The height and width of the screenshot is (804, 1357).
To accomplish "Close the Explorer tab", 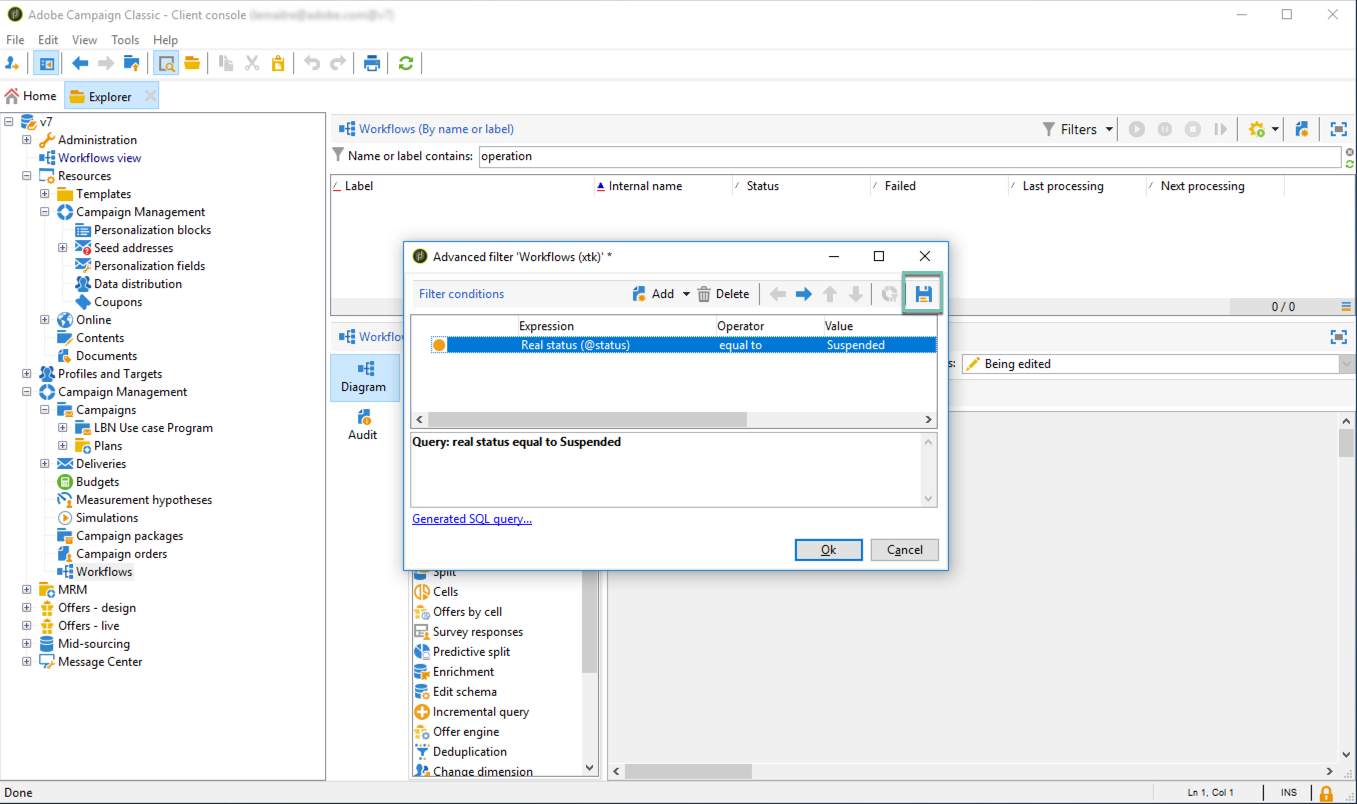I will tap(150, 96).
